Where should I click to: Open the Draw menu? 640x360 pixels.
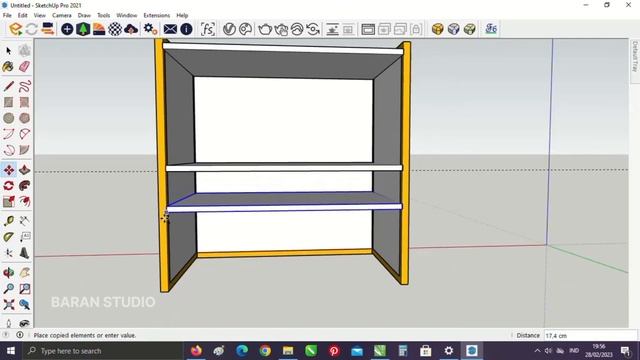point(84,15)
